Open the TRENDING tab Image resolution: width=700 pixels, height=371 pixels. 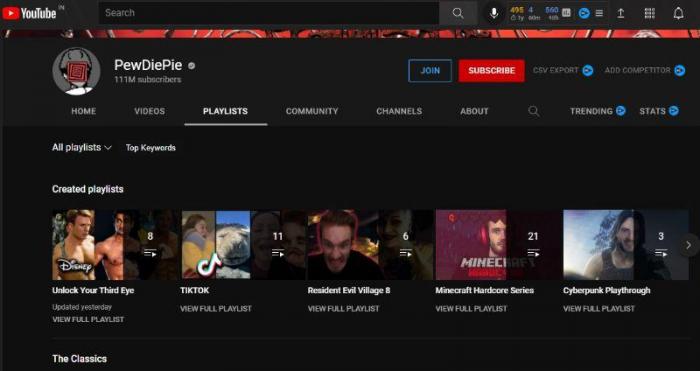[591, 111]
